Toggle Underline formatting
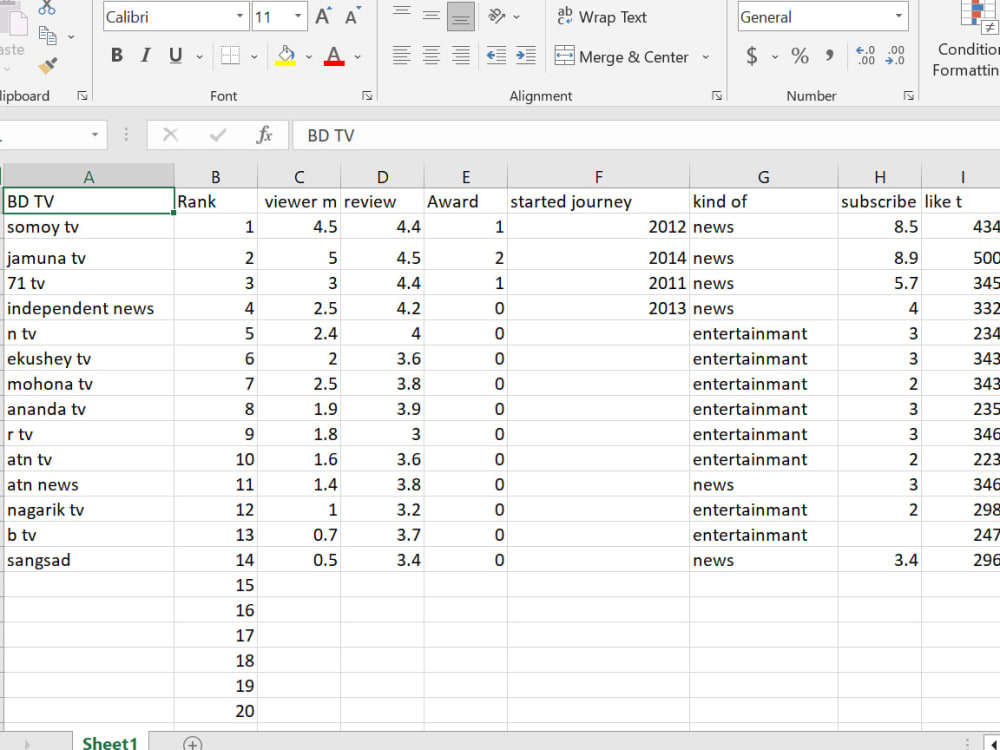 175,56
